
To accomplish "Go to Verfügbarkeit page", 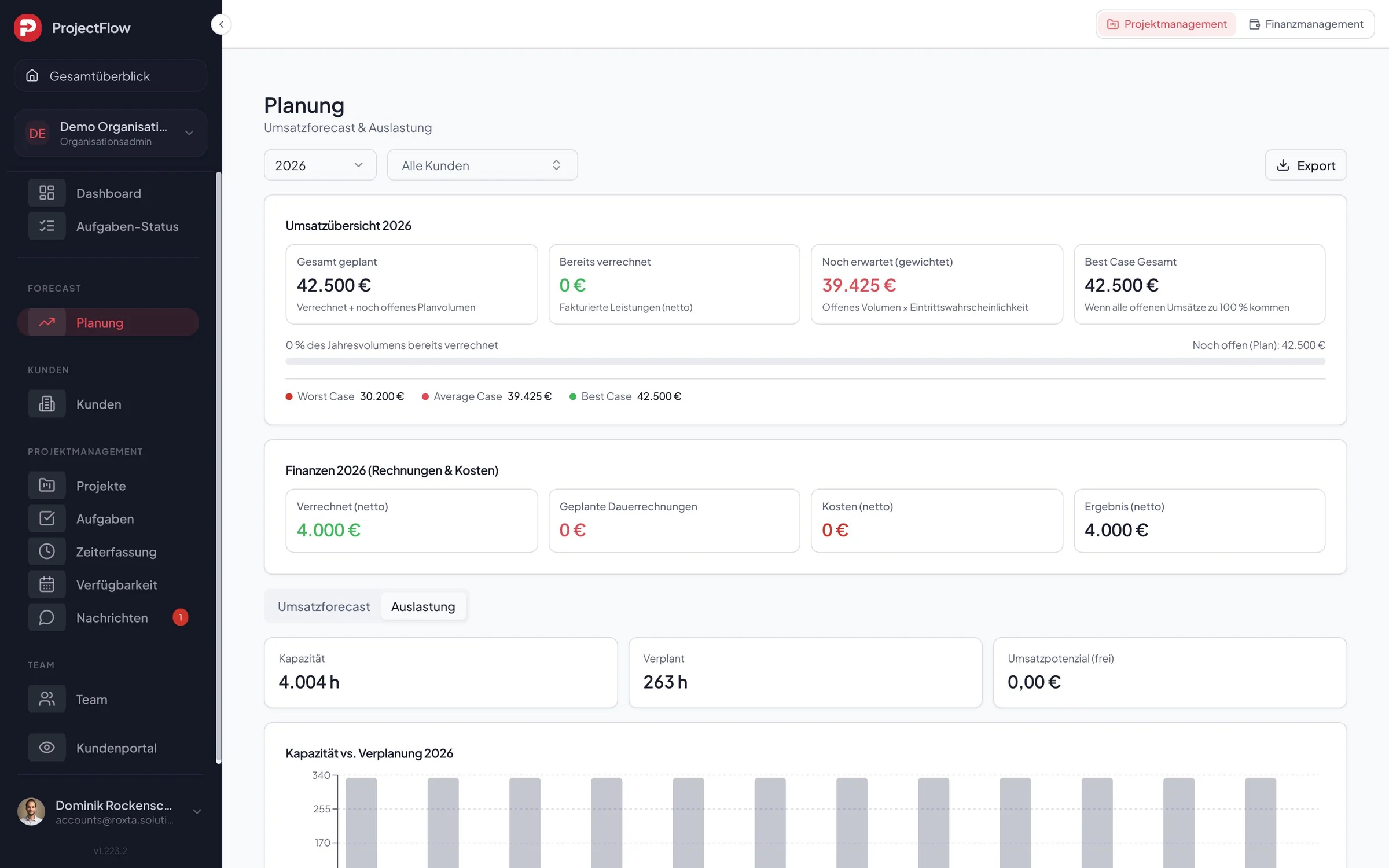I will pos(108,584).
